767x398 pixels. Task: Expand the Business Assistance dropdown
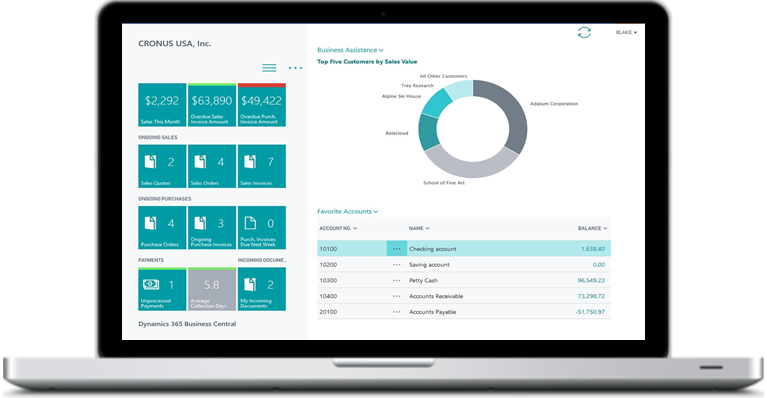(350, 50)
